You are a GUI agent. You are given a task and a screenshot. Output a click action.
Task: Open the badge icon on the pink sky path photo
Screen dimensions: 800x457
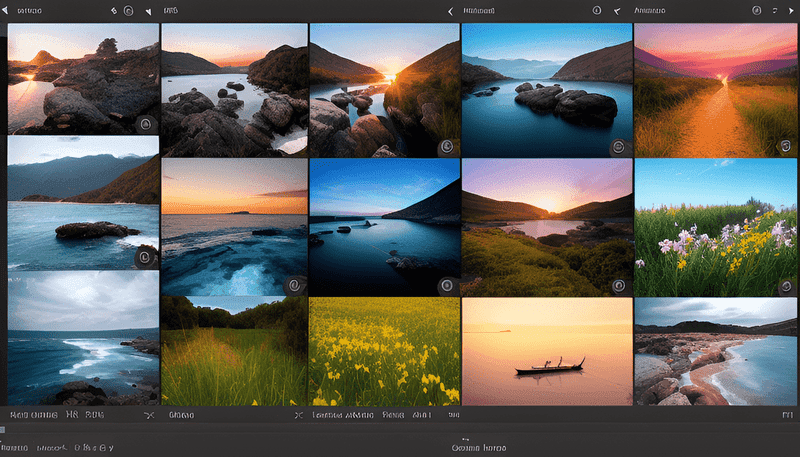pyautogui.click(x=786, y=146)
